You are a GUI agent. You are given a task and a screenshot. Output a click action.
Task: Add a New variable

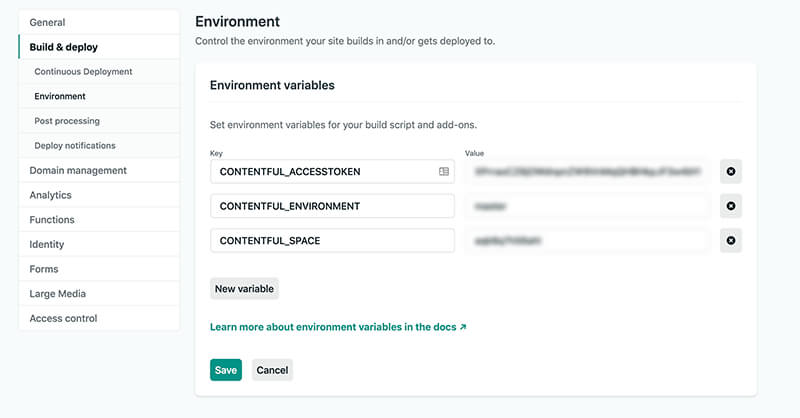(x=244, y=289)
